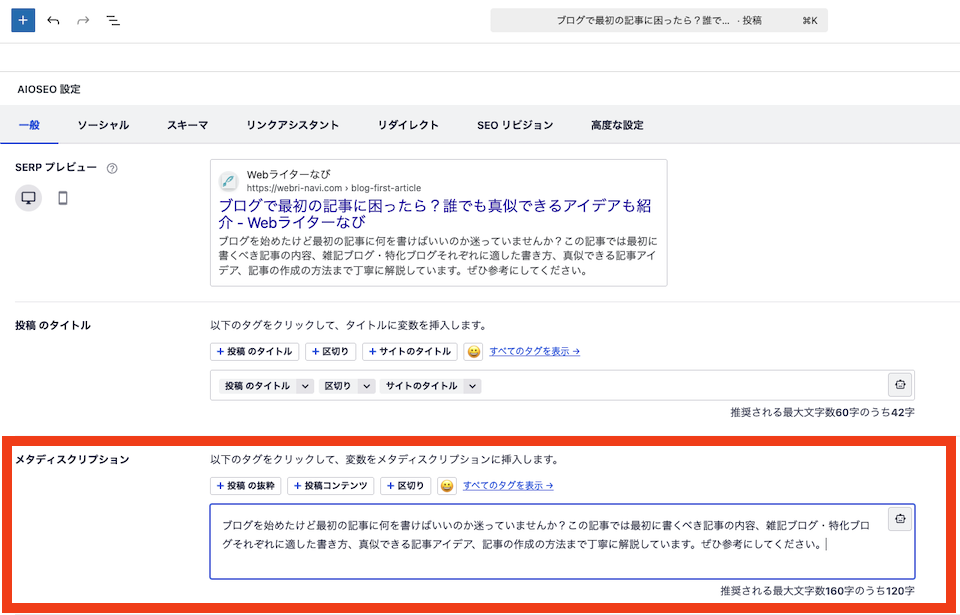Open emoji picker for meta description
This screenshot has height=615, width=960.
(447, 486)
